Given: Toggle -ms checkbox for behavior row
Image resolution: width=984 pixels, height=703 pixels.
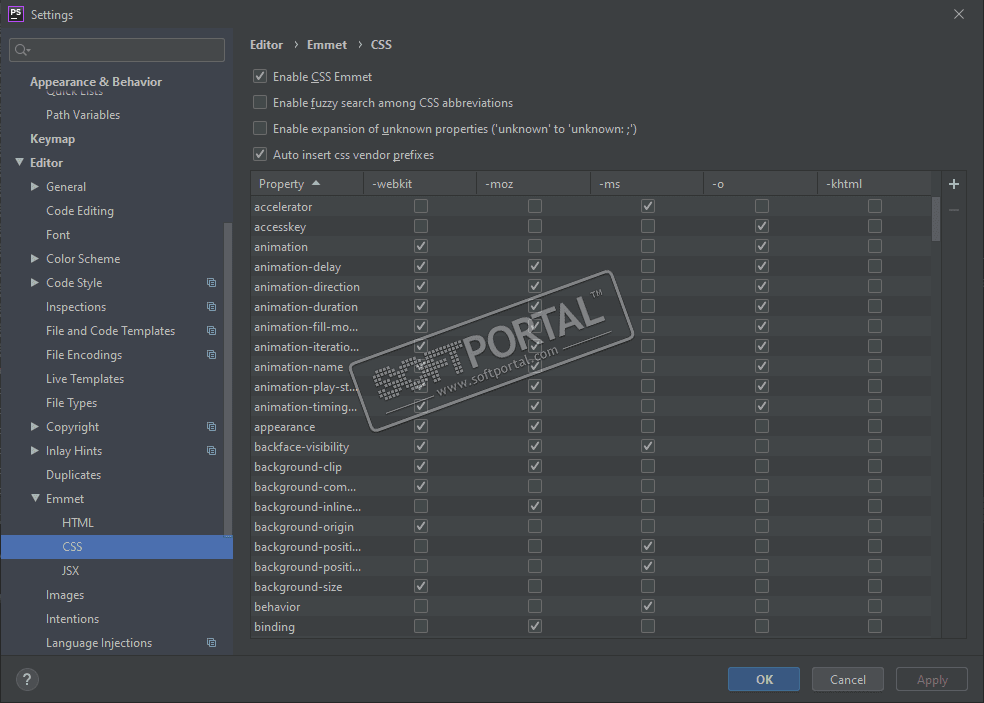Looking at the screenshot, I should 648,606.
